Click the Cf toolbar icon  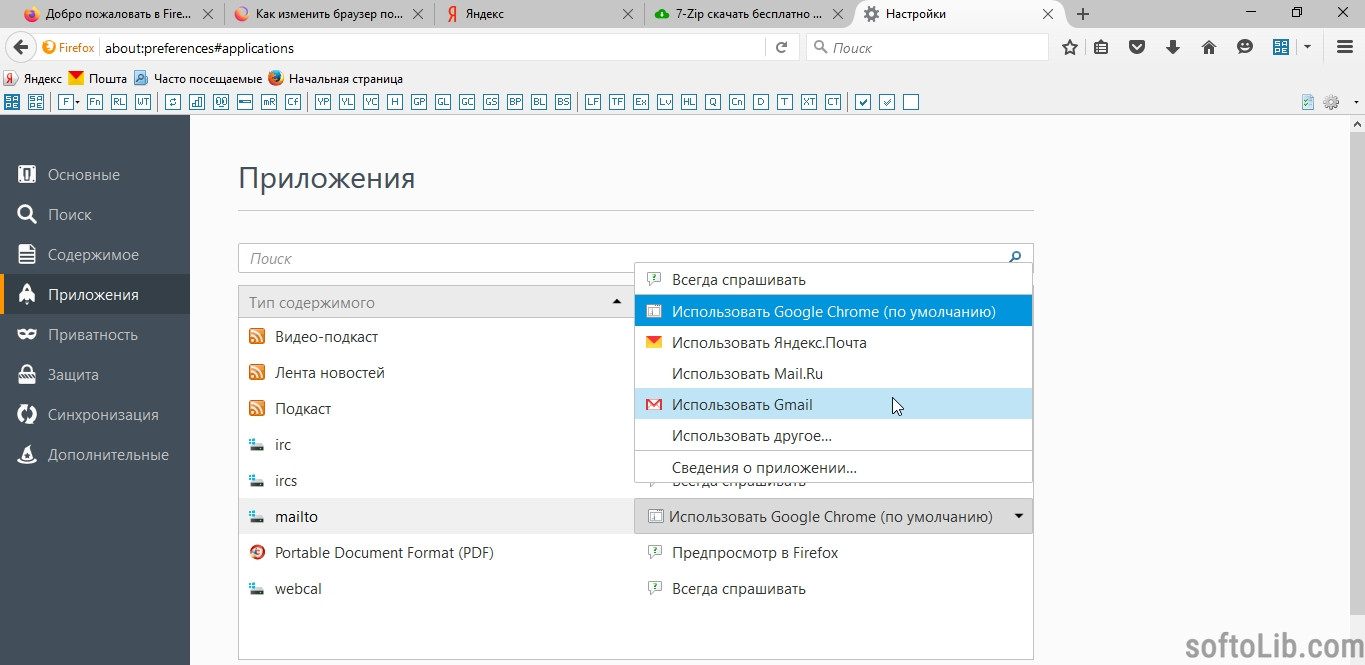pos(293,102)
